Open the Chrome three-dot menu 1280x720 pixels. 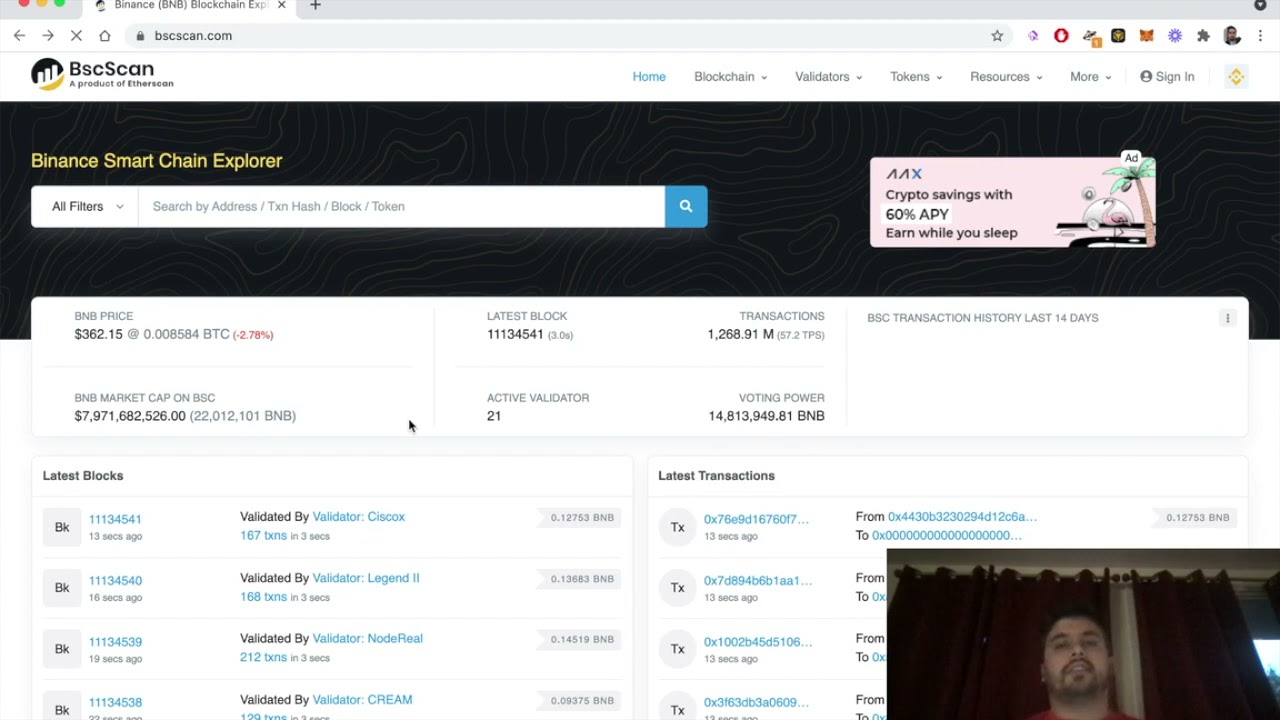coord(1260,36)
